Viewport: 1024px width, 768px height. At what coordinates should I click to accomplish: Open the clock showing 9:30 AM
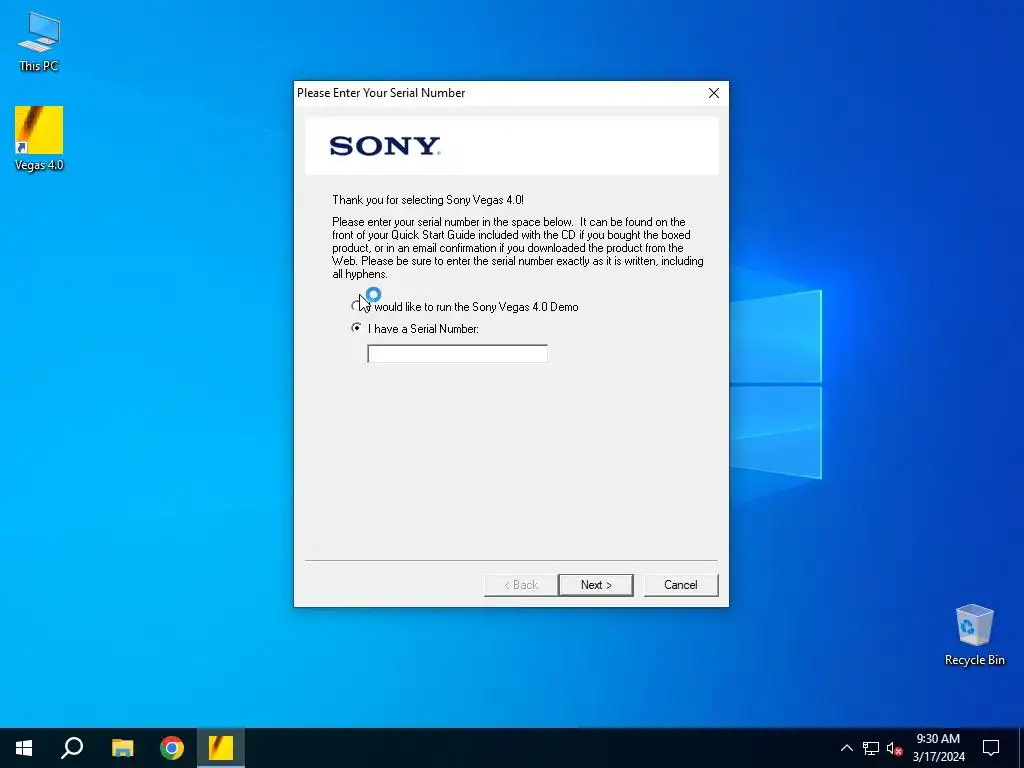(938, 748)
